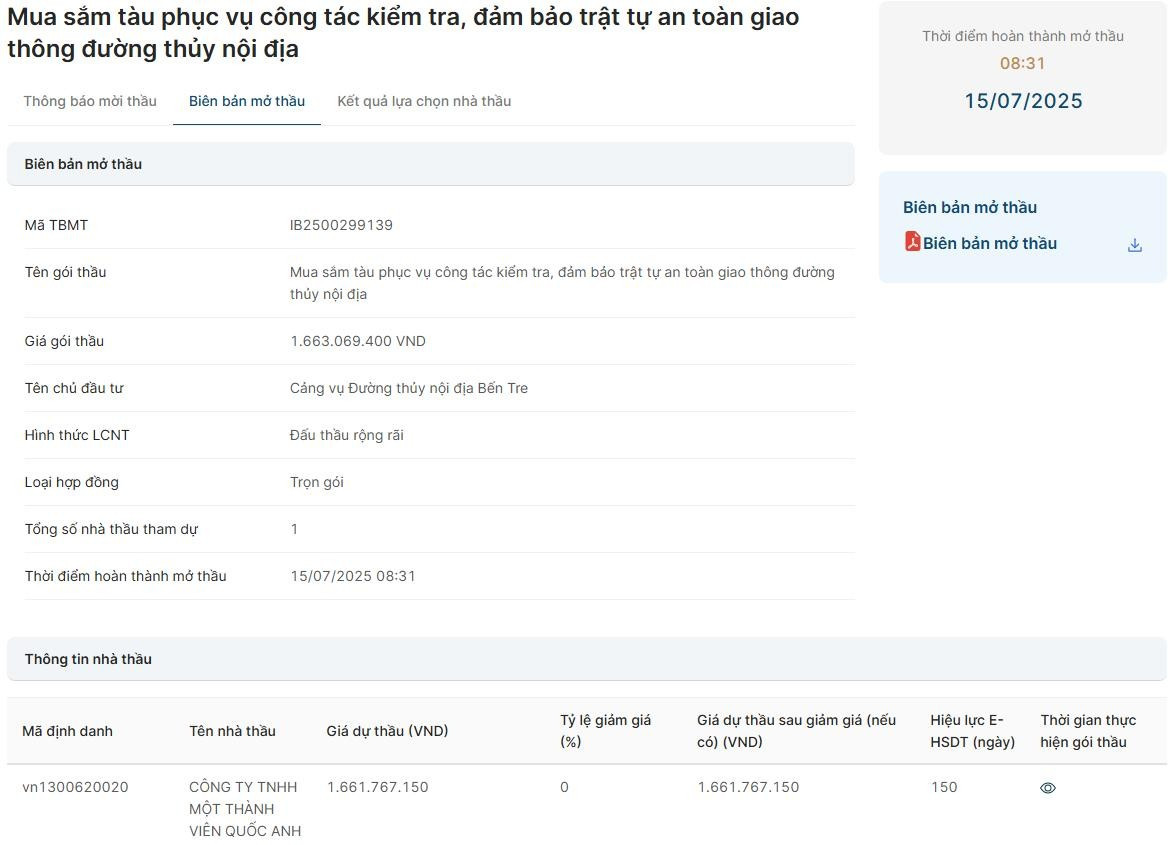The height and width of the screenshot is (845, 1170).
Task: View contract duration via the eye icon
Action: 1047,788
